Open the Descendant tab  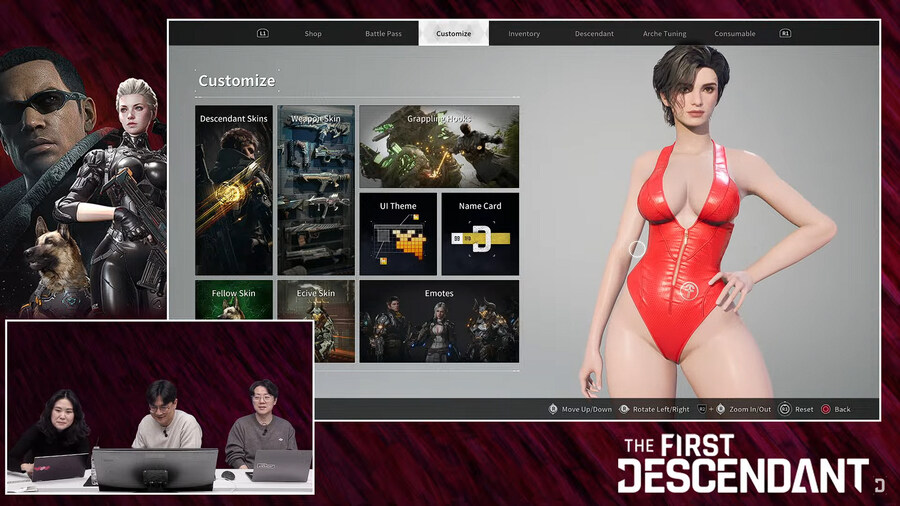[x=594, y=34]
